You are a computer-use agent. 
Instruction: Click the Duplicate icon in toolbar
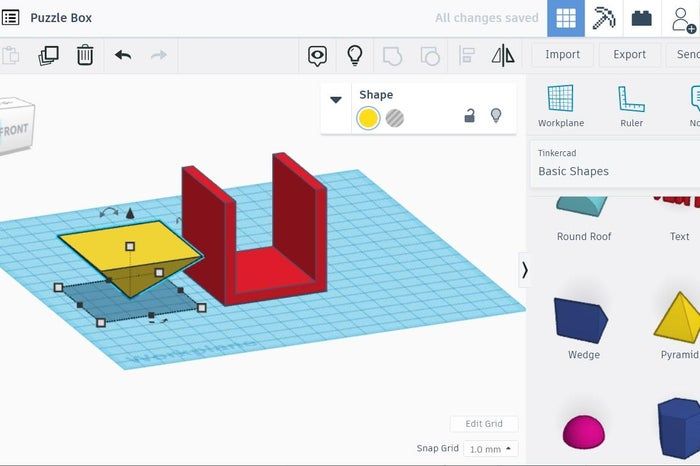point(48,55)
